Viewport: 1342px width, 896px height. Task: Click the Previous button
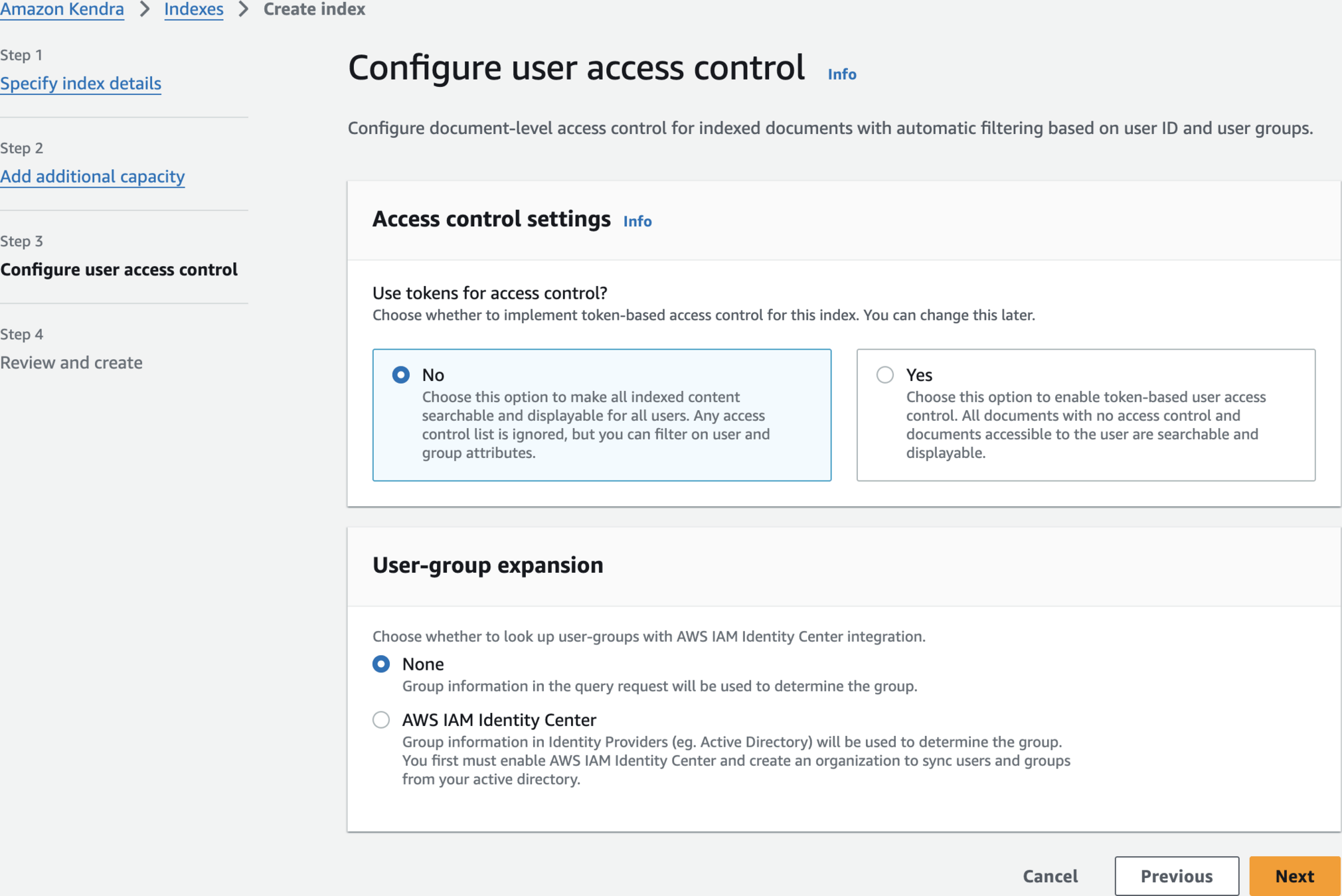pyautogui.click(x=1176, y=875)
